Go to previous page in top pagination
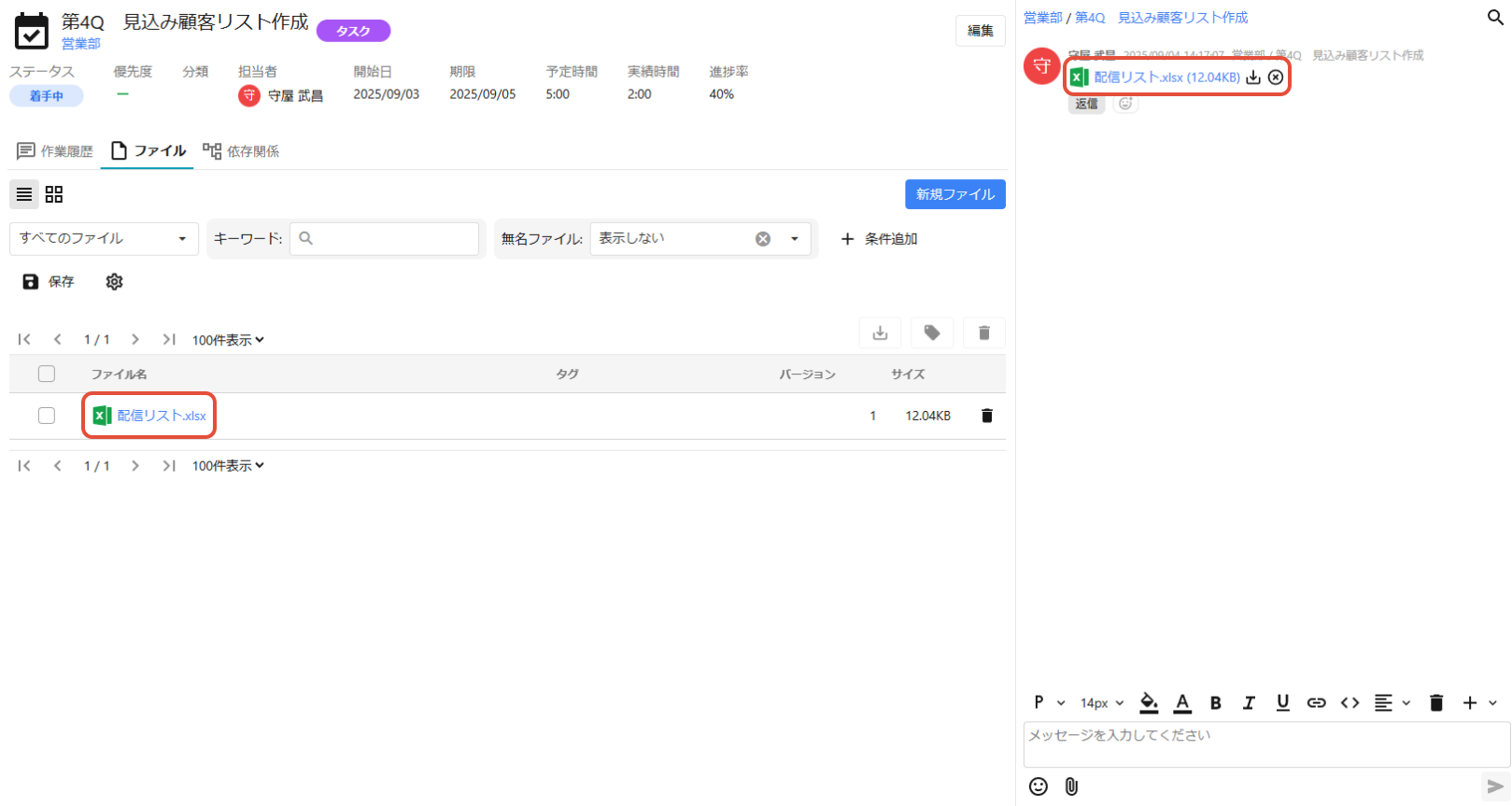Screen dimensions: 1512x806 click(58, 339)
